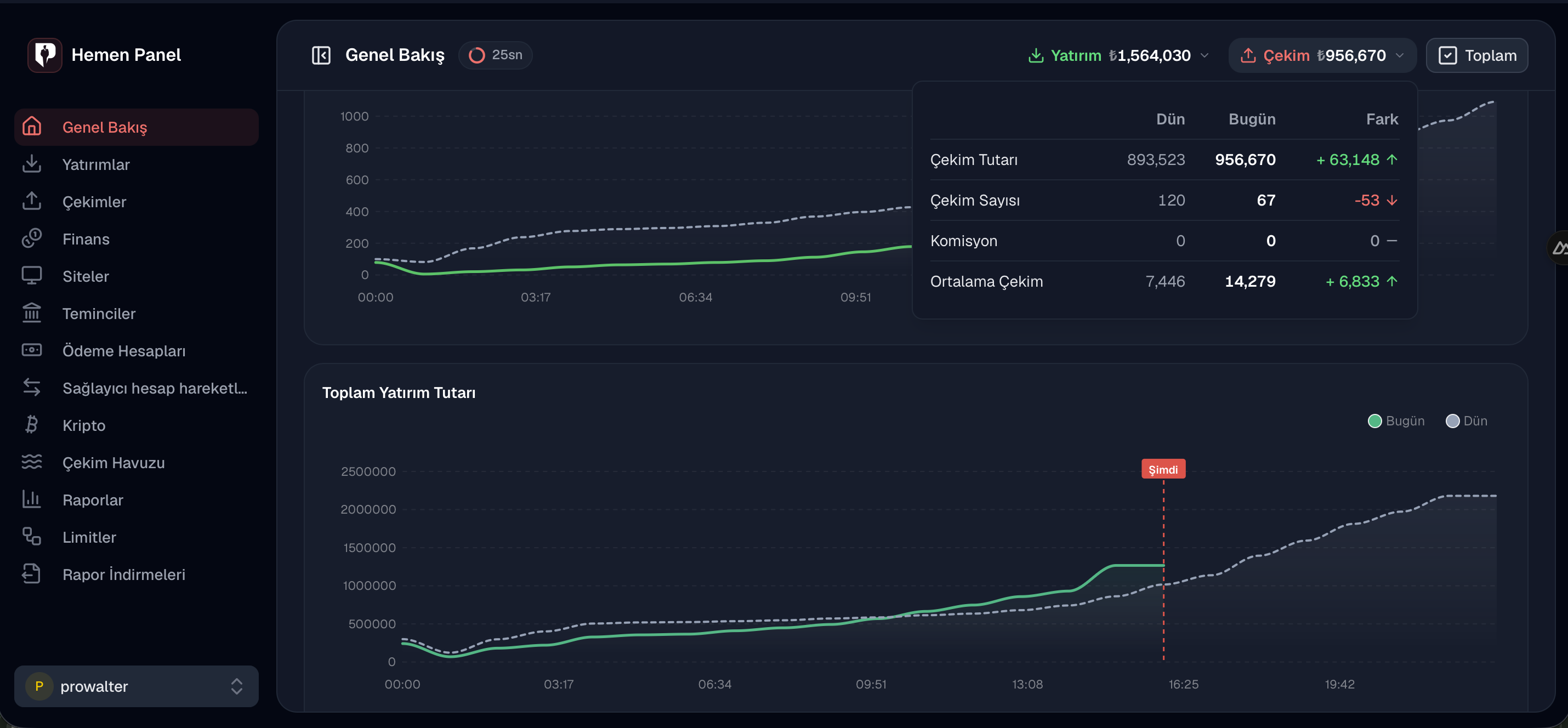Select Siteler from the sidebar
Viewport: 1568px width, 728px height.
(137, 276)
